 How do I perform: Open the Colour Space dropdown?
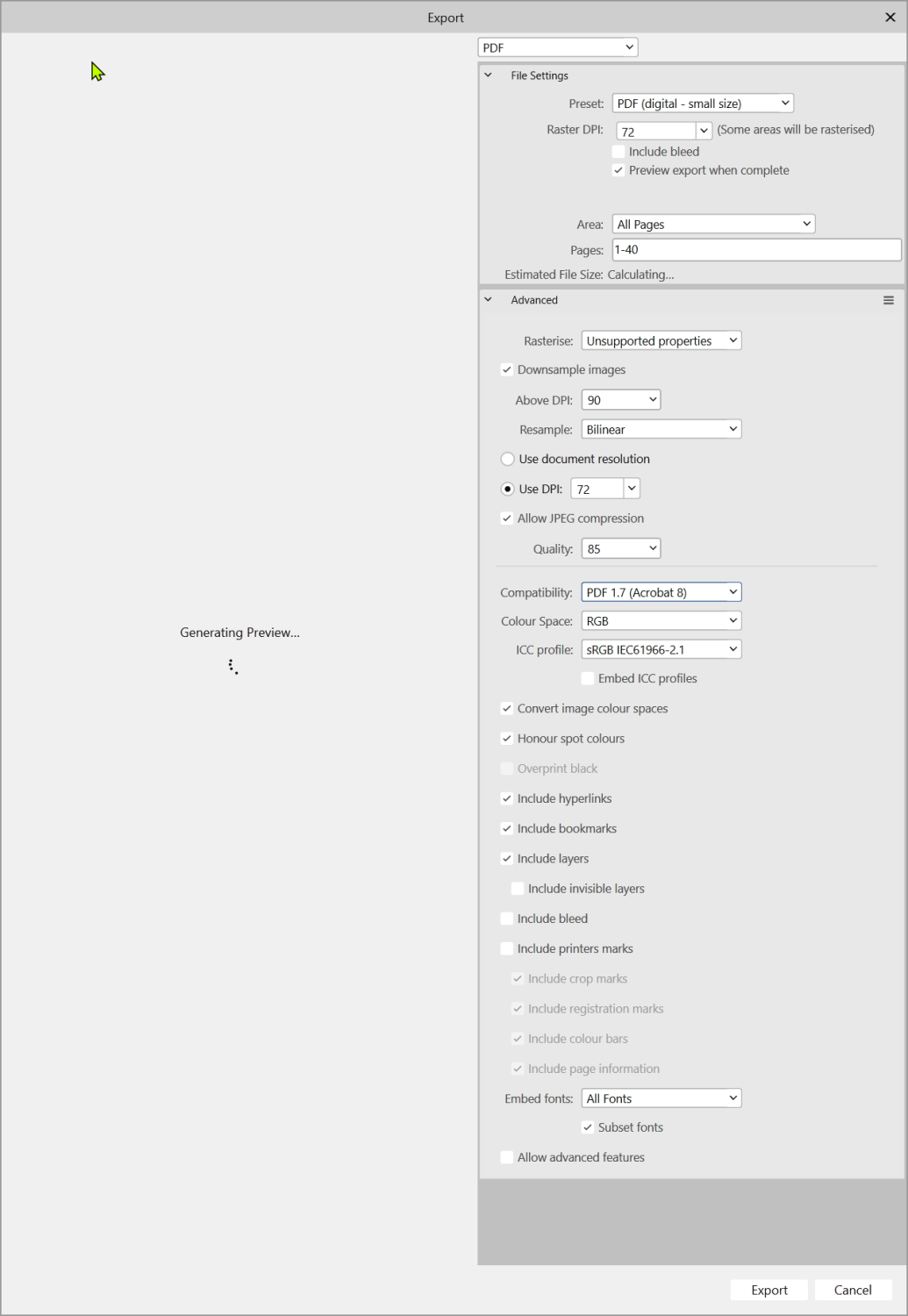[x=661, y=621]
